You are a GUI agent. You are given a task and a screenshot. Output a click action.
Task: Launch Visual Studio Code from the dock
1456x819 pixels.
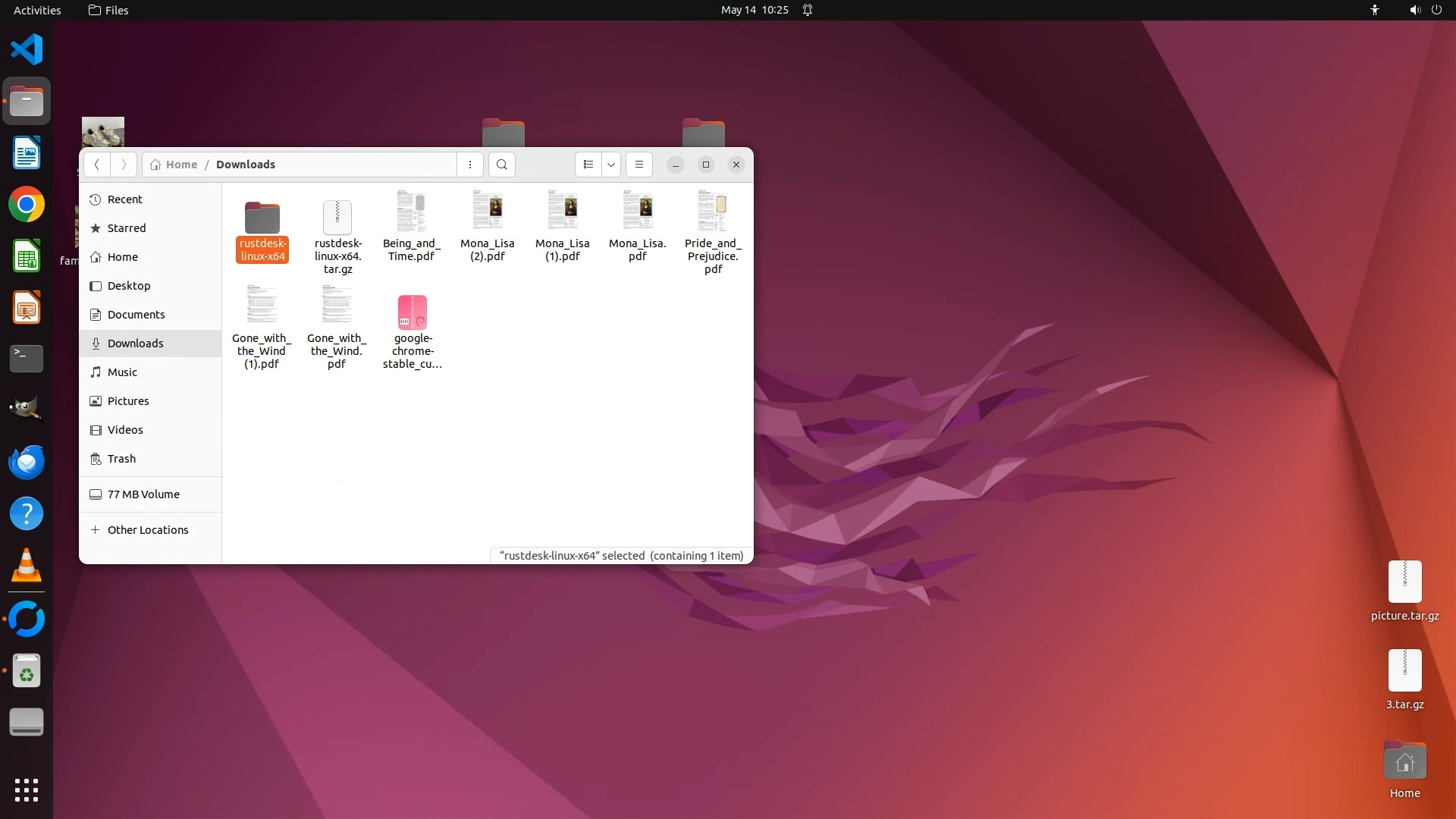point(27,49)
